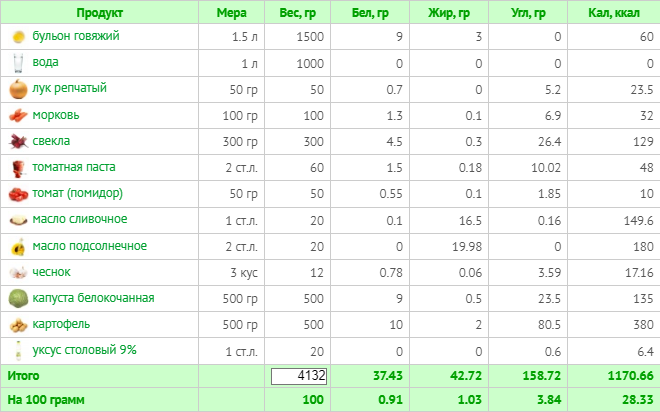Click the Мера column header
Screen dimensions: 660x412
click(x=232, y=13)
